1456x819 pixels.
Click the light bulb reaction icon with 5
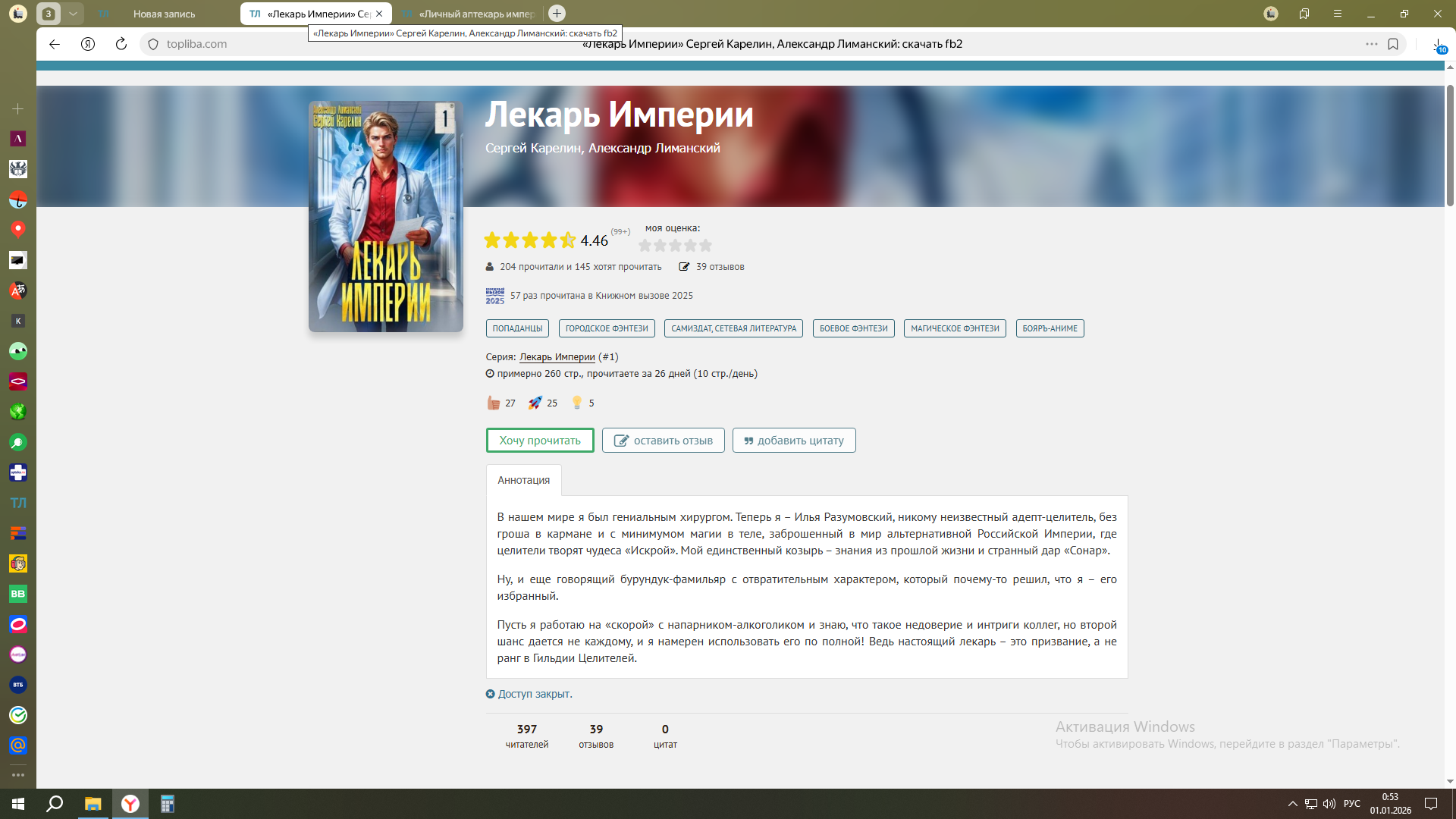(x=577, y=403)
